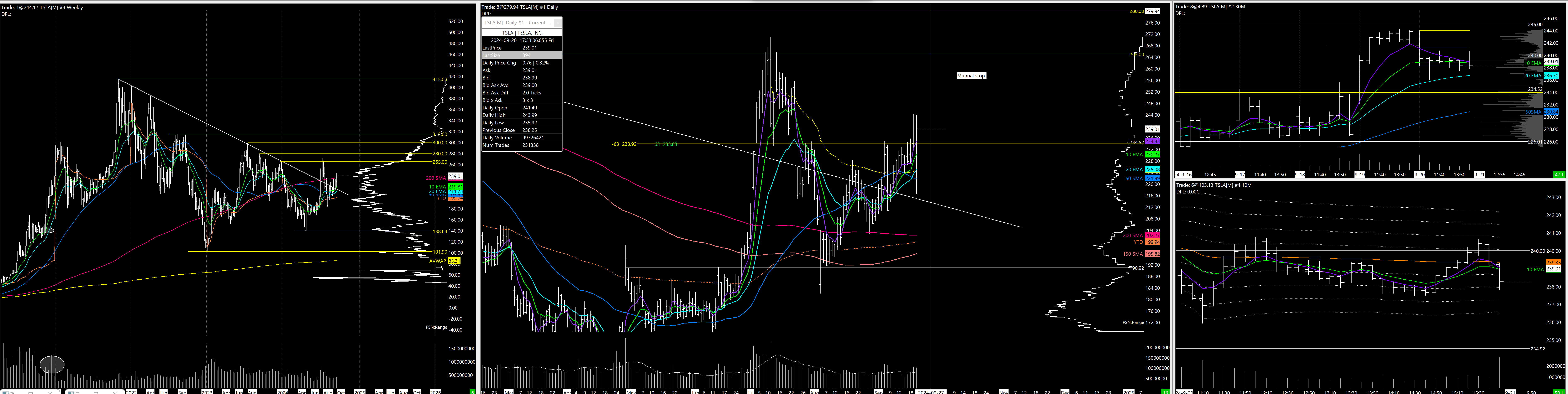The width and height of the screenshot is (1568, 394).
Task: Select the 415.00 yellow horizontal line on weekly chart
Action: (x=274, y=79)
